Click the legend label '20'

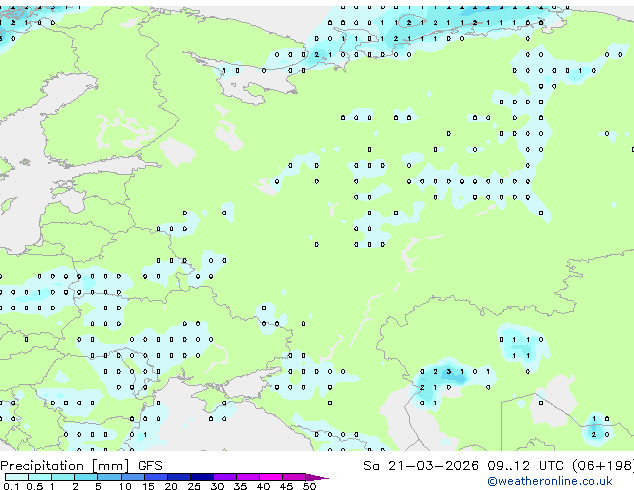(171, 486)
